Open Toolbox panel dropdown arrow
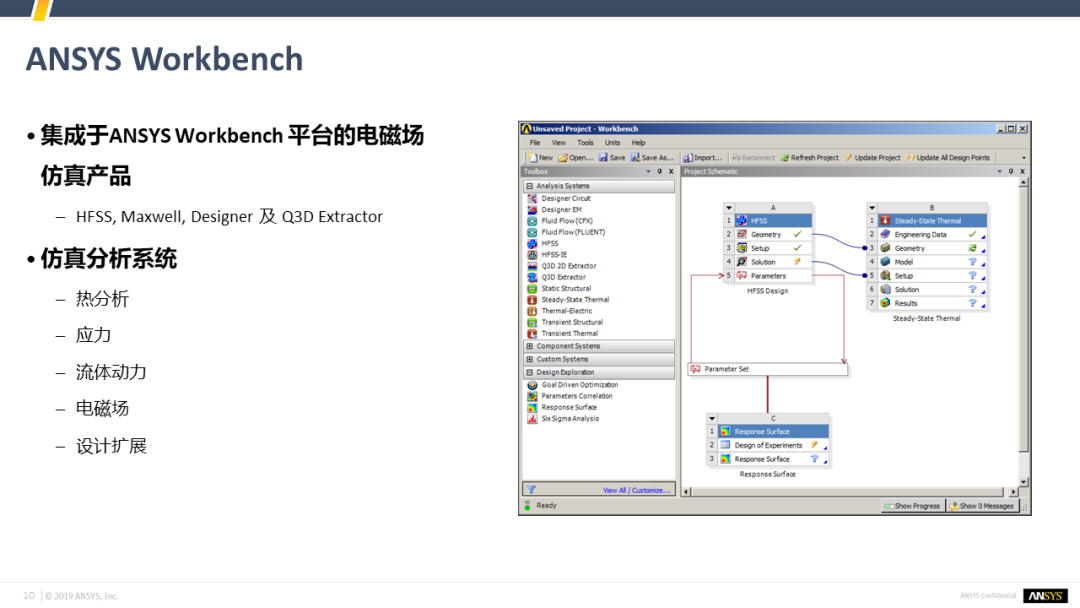This screenshot has width=1080, height=608. [648, 171]
